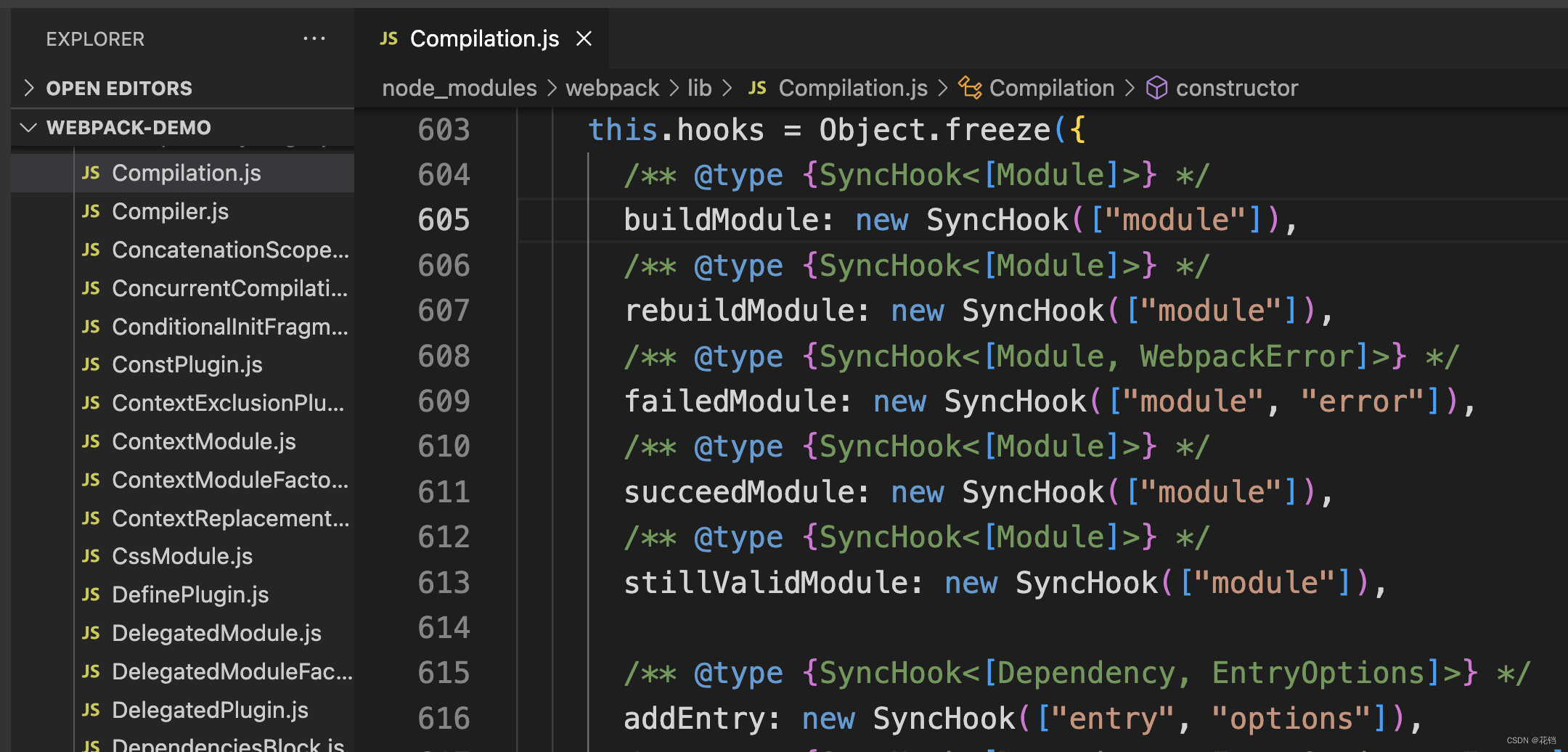The image size is (1568, 752).
Task: Click line number 609 in the gutter
Action: click(444, 401)
